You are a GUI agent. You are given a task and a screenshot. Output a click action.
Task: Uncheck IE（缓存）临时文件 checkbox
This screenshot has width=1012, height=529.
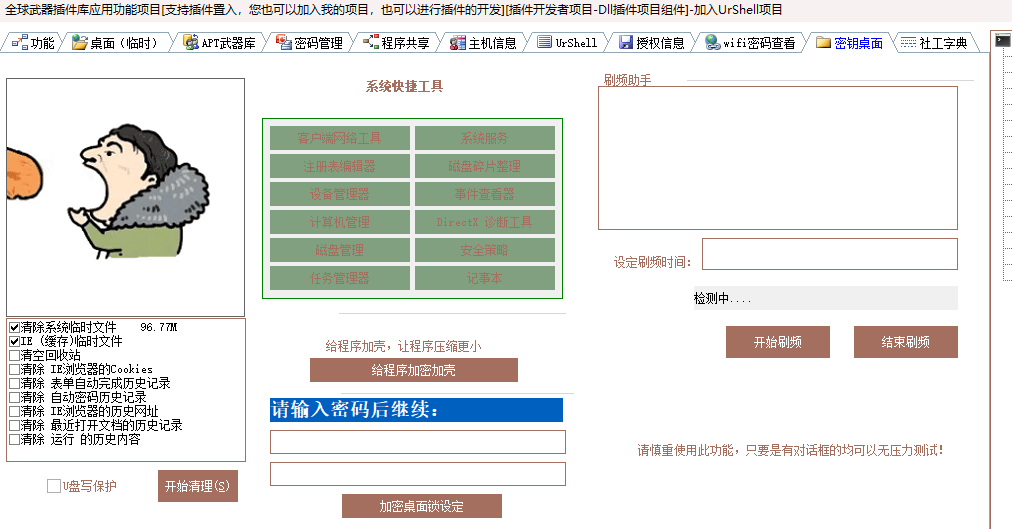[x=14, y=341]
